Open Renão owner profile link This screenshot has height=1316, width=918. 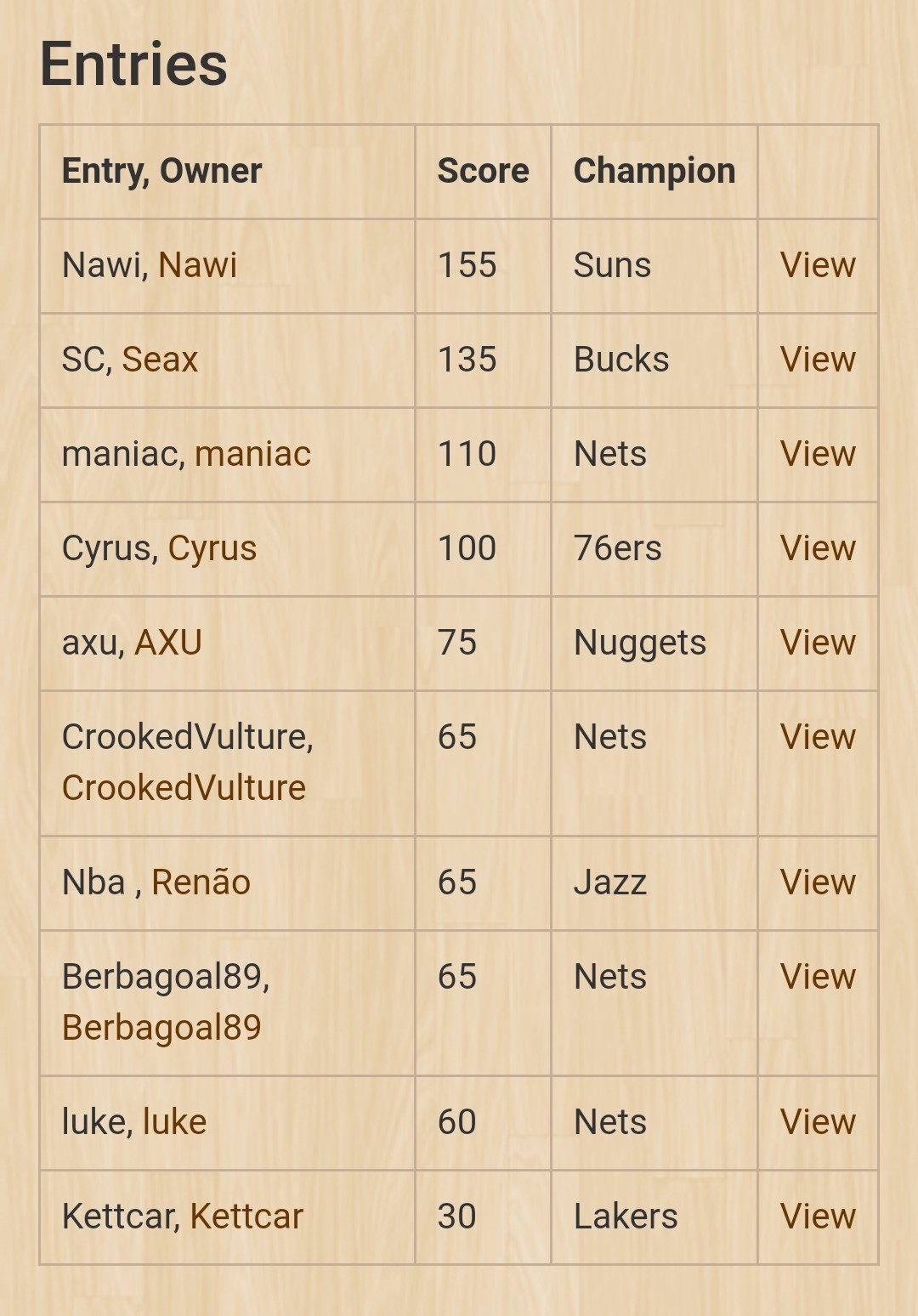pyautogui.click(x=201, y=882)
